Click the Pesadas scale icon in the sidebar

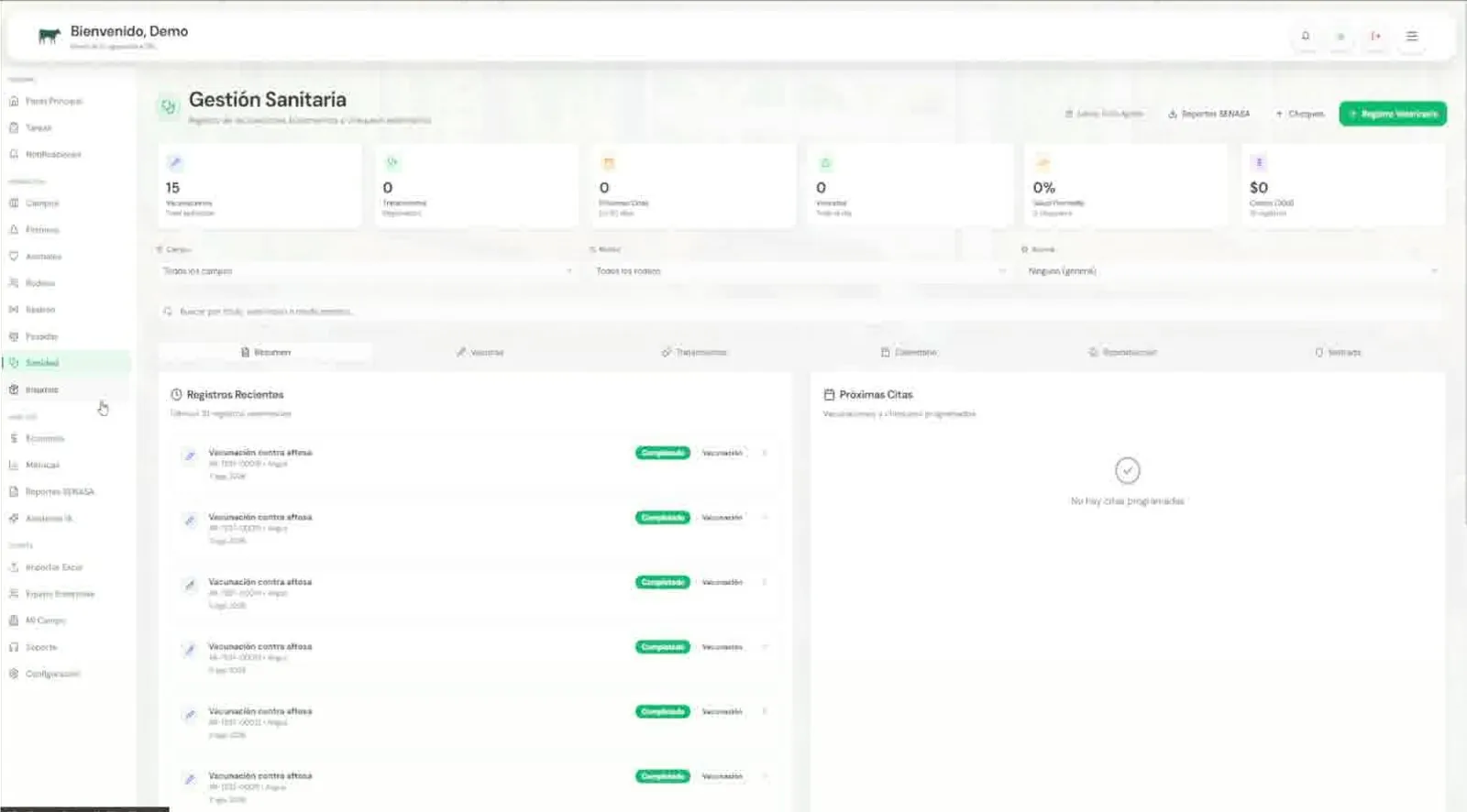click(x=14, y=335)
